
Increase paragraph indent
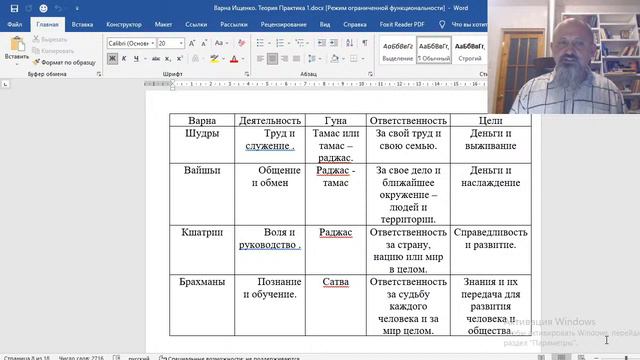pos(334,43)
